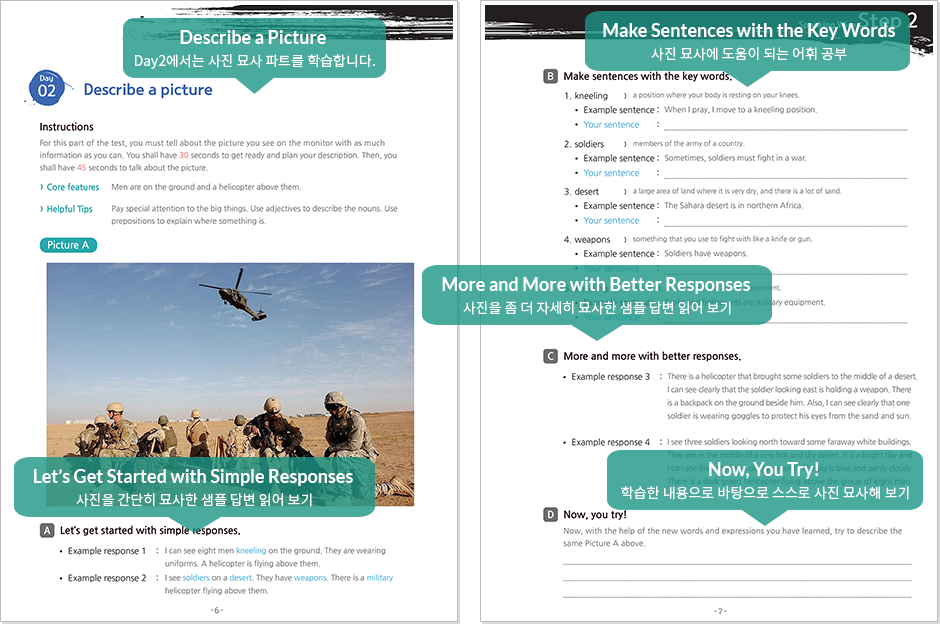Screen dimensions: 940x624
Task: Select key word '3. desert'
Action: 581,192
